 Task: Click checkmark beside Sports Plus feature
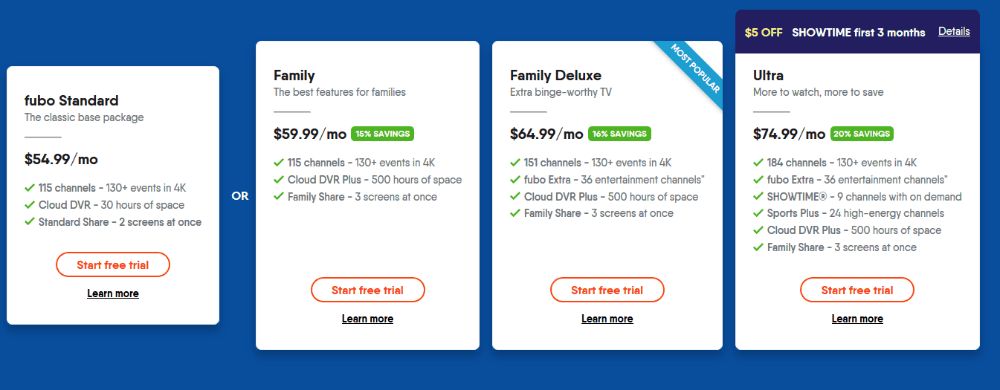[x=758, y=213]
